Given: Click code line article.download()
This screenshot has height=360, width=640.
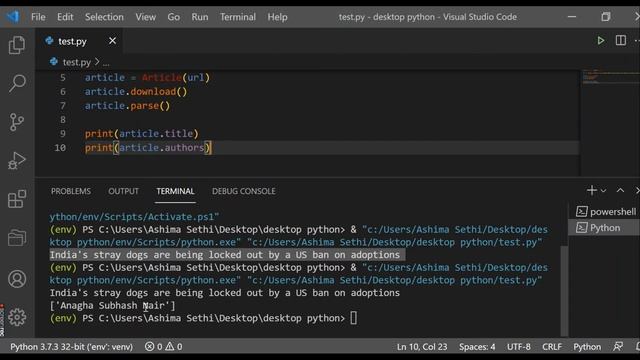Looking at the screenshot, I should 136,92.
